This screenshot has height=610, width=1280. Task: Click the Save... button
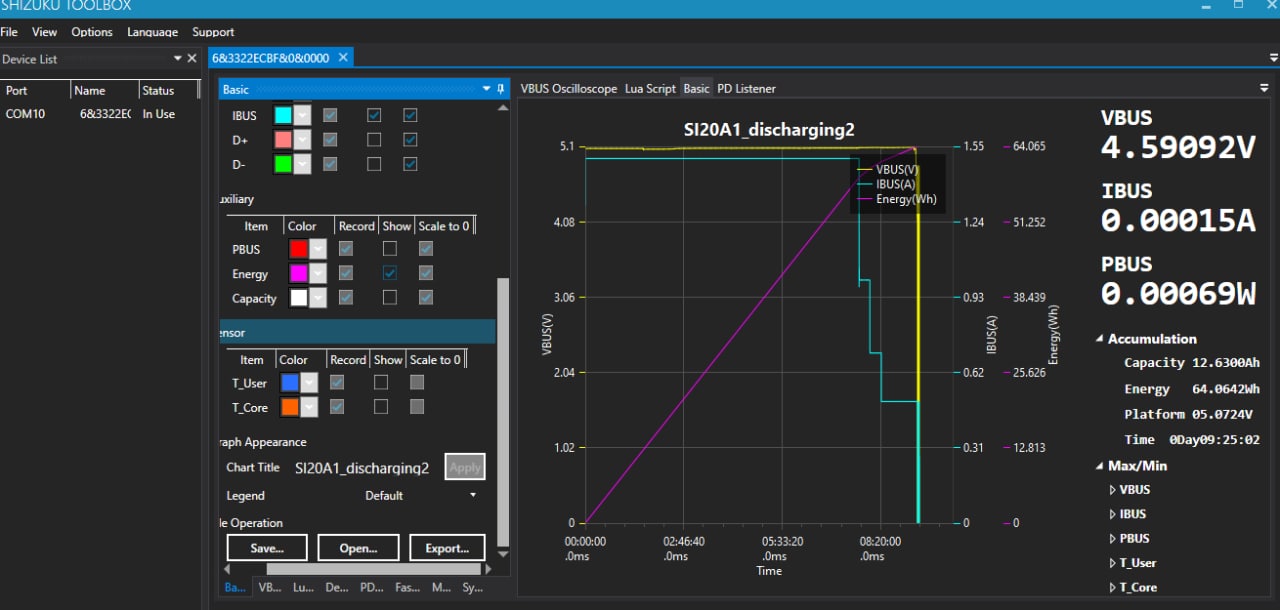[267, 548]
